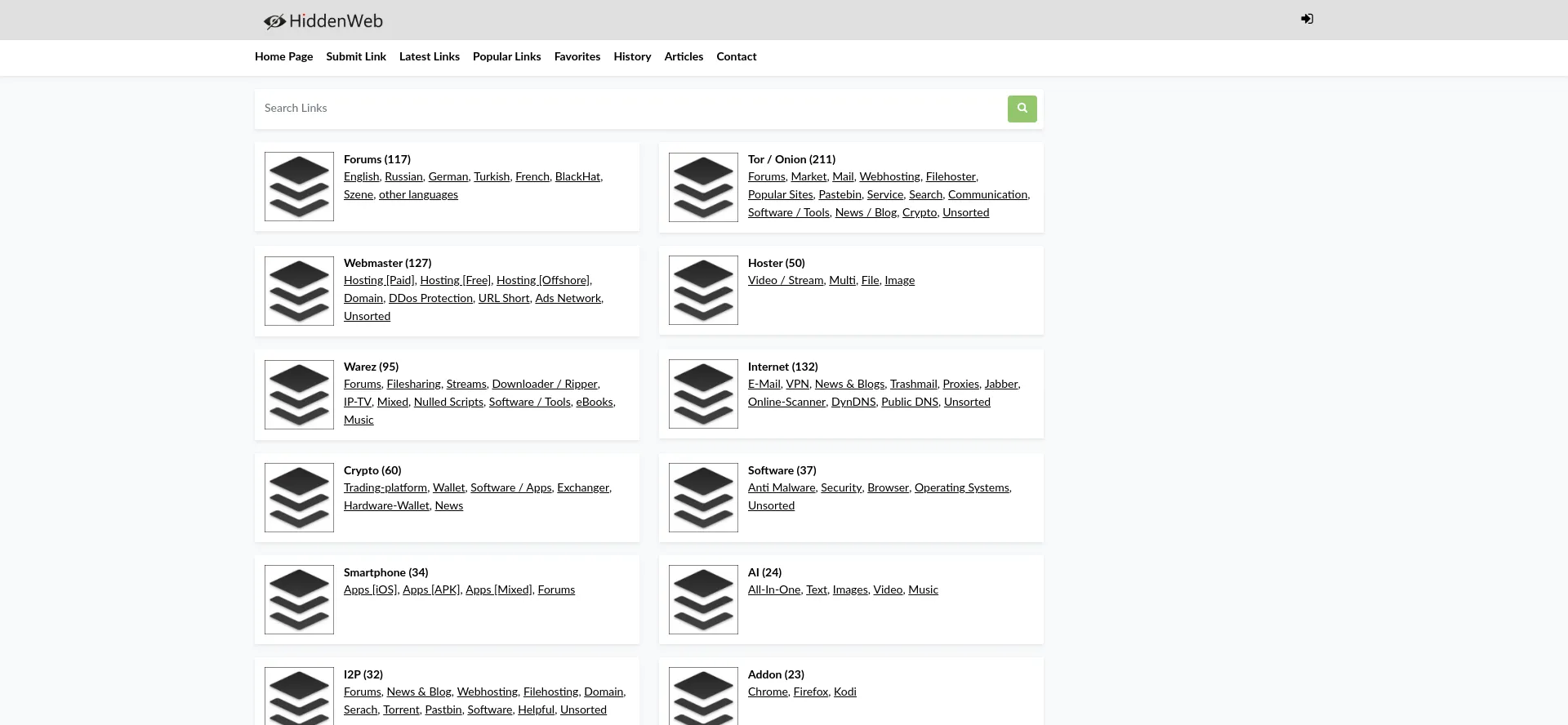Open the Pastebin link under Tor
The image size is (1568, 725).
(840, 195)
